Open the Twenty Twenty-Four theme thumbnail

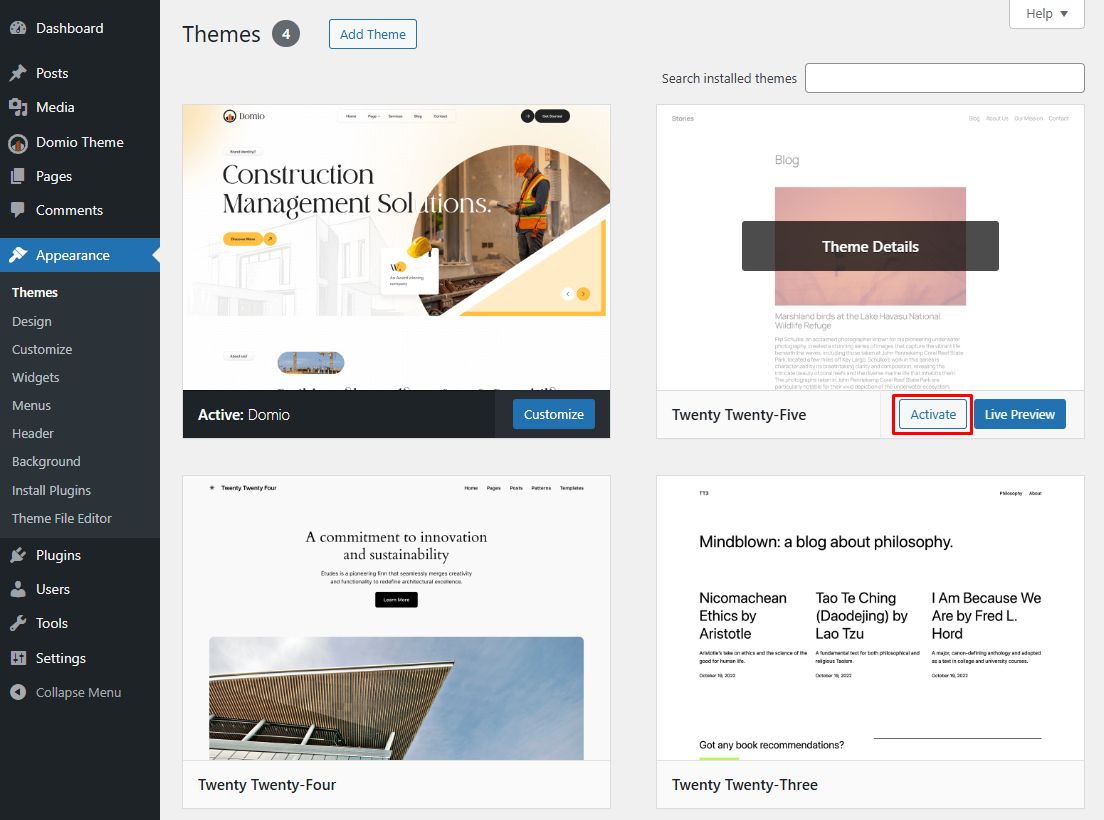point(396,617)
